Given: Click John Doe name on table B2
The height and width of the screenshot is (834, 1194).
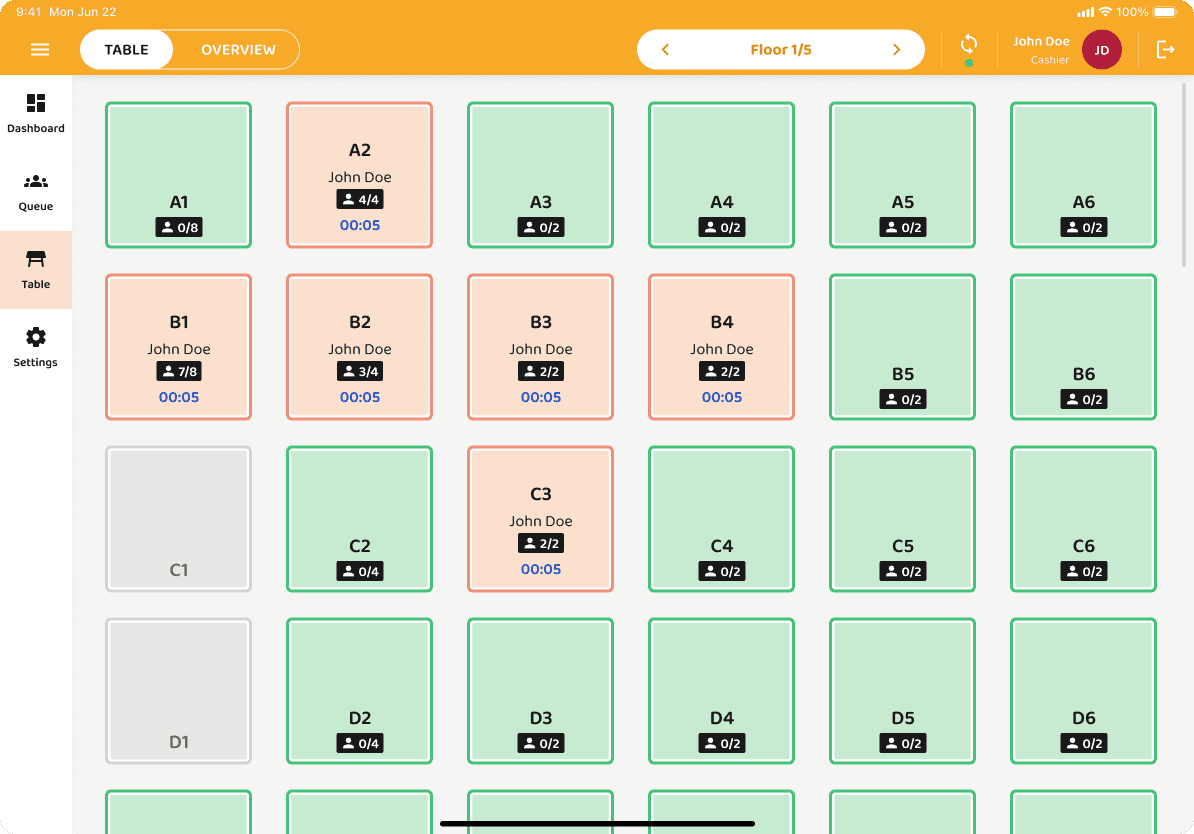Looking at the screenshot, I should pyautogui.click(x=359, y=349).
